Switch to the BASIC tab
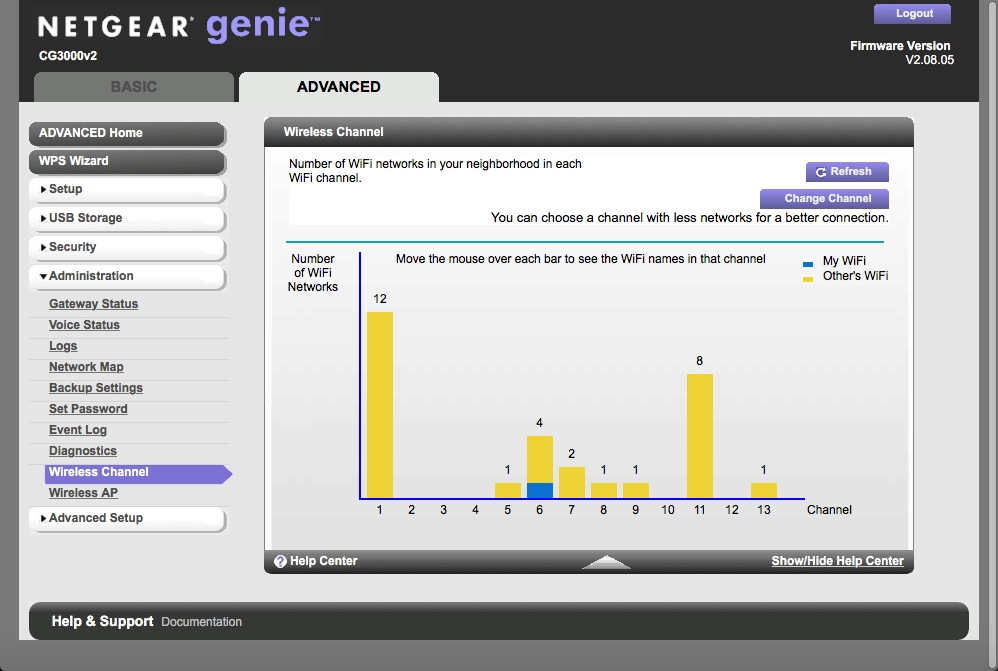Screen dimensions: 998x671 [133, 87]
